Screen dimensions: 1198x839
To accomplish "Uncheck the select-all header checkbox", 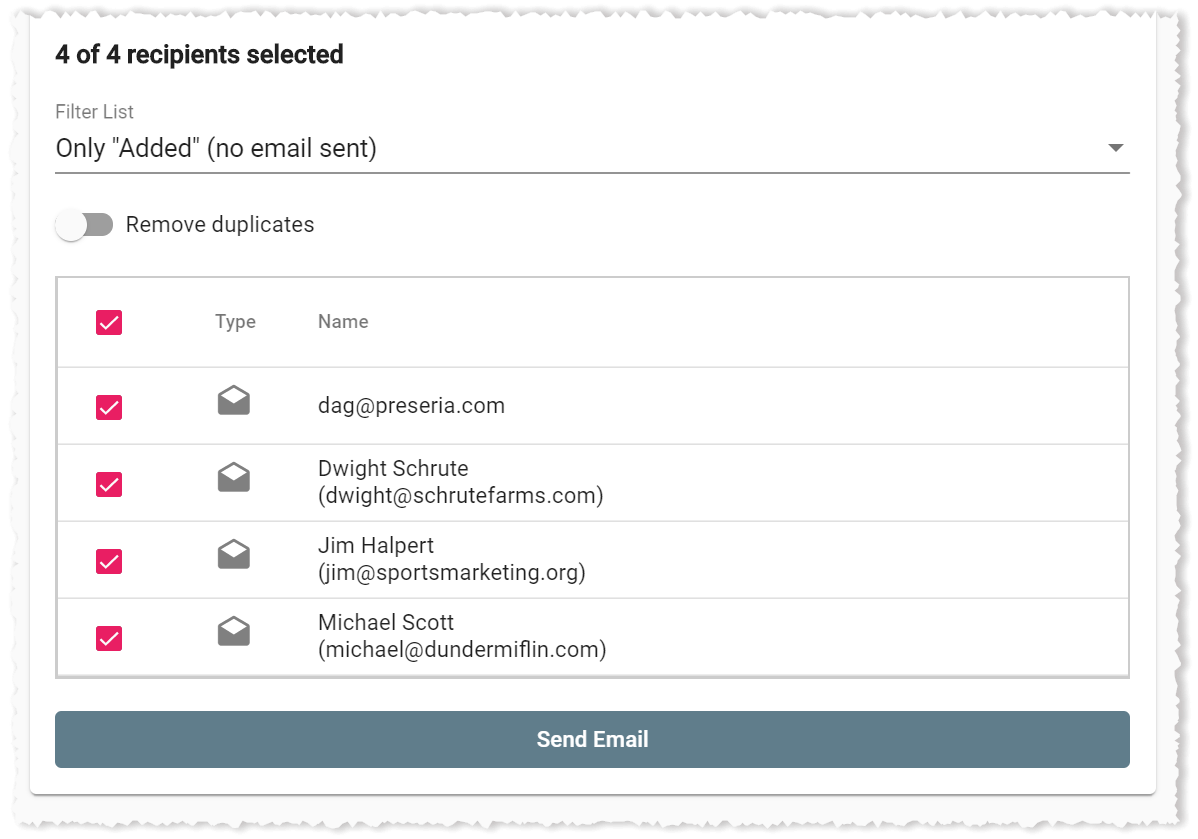I will (x=108, y=322).
